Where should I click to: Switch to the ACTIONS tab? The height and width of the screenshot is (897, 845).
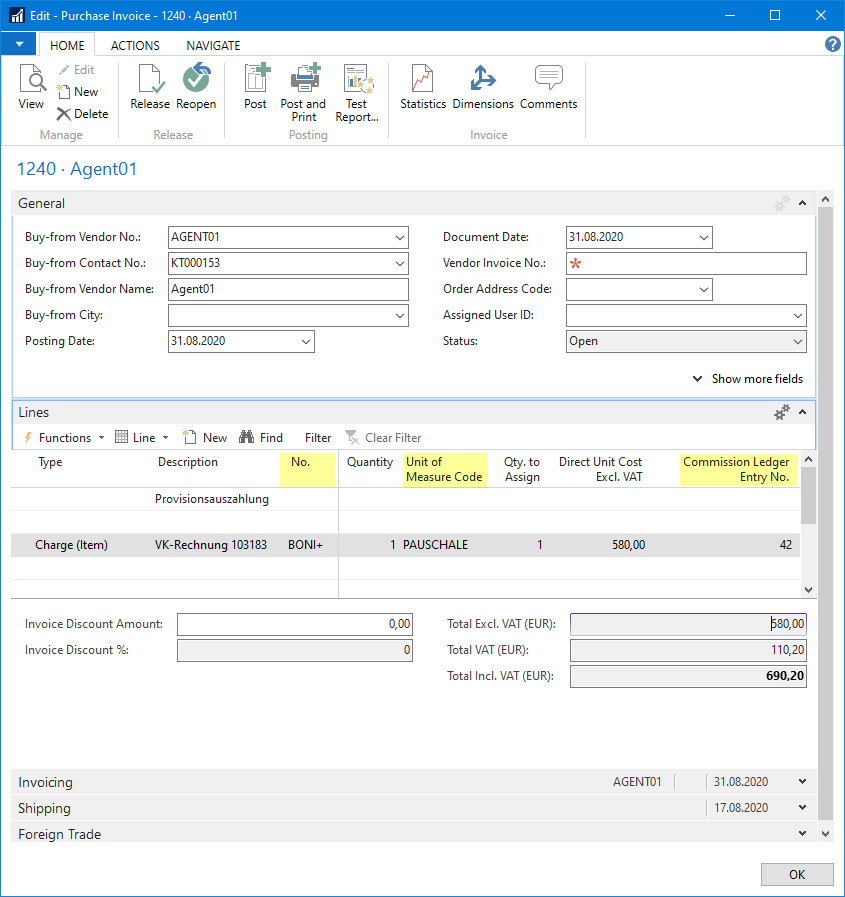[x=134, y=45]
